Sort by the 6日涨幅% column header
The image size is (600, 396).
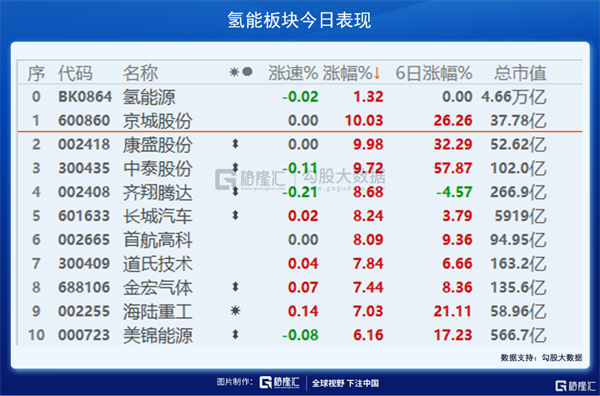click(x=434, y=73)
